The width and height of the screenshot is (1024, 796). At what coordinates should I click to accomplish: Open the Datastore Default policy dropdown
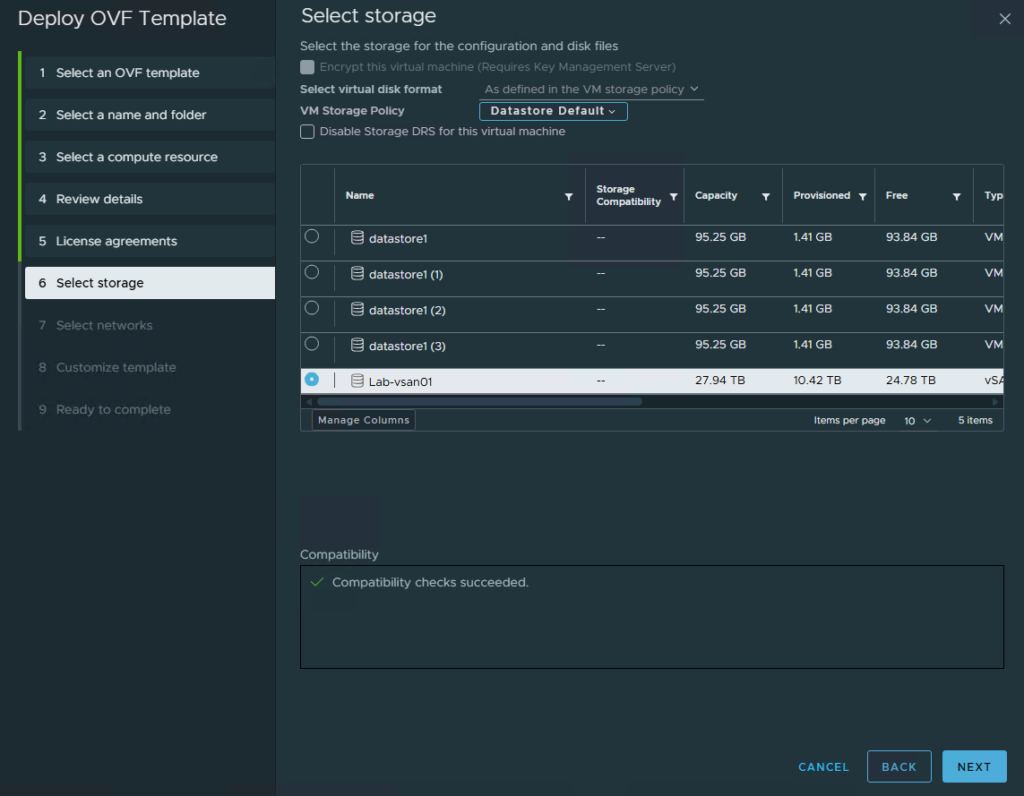pyautogui.click(x=553, y=111)
